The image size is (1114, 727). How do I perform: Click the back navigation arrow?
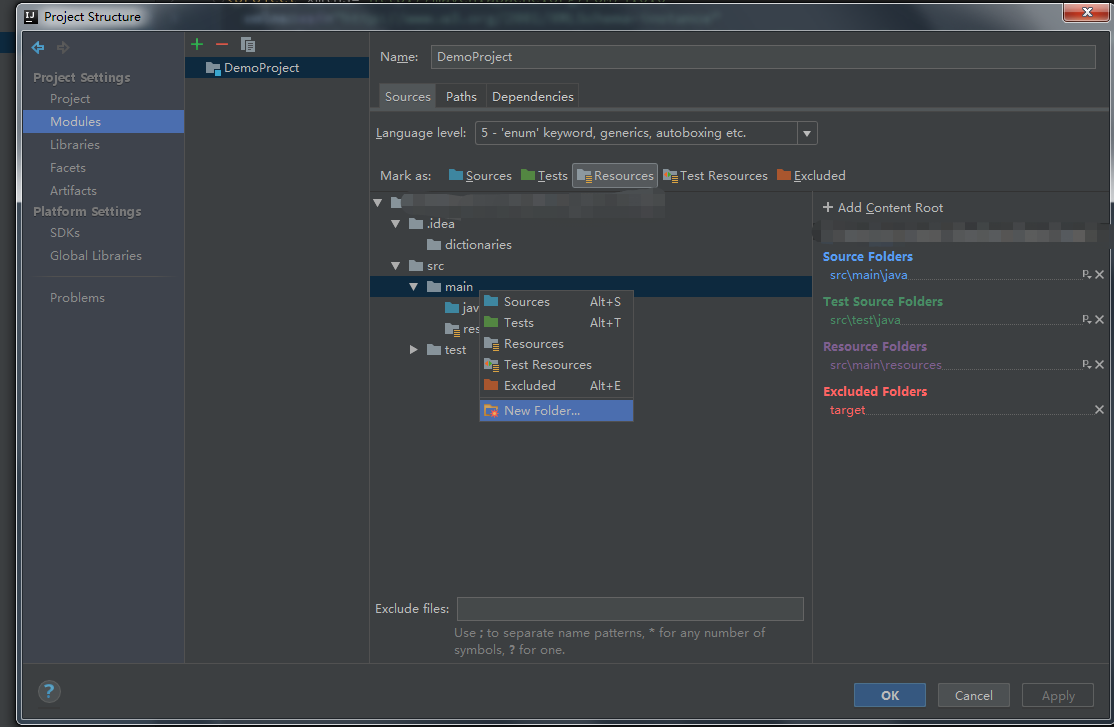pyautogui.click(x=37, y=47)
